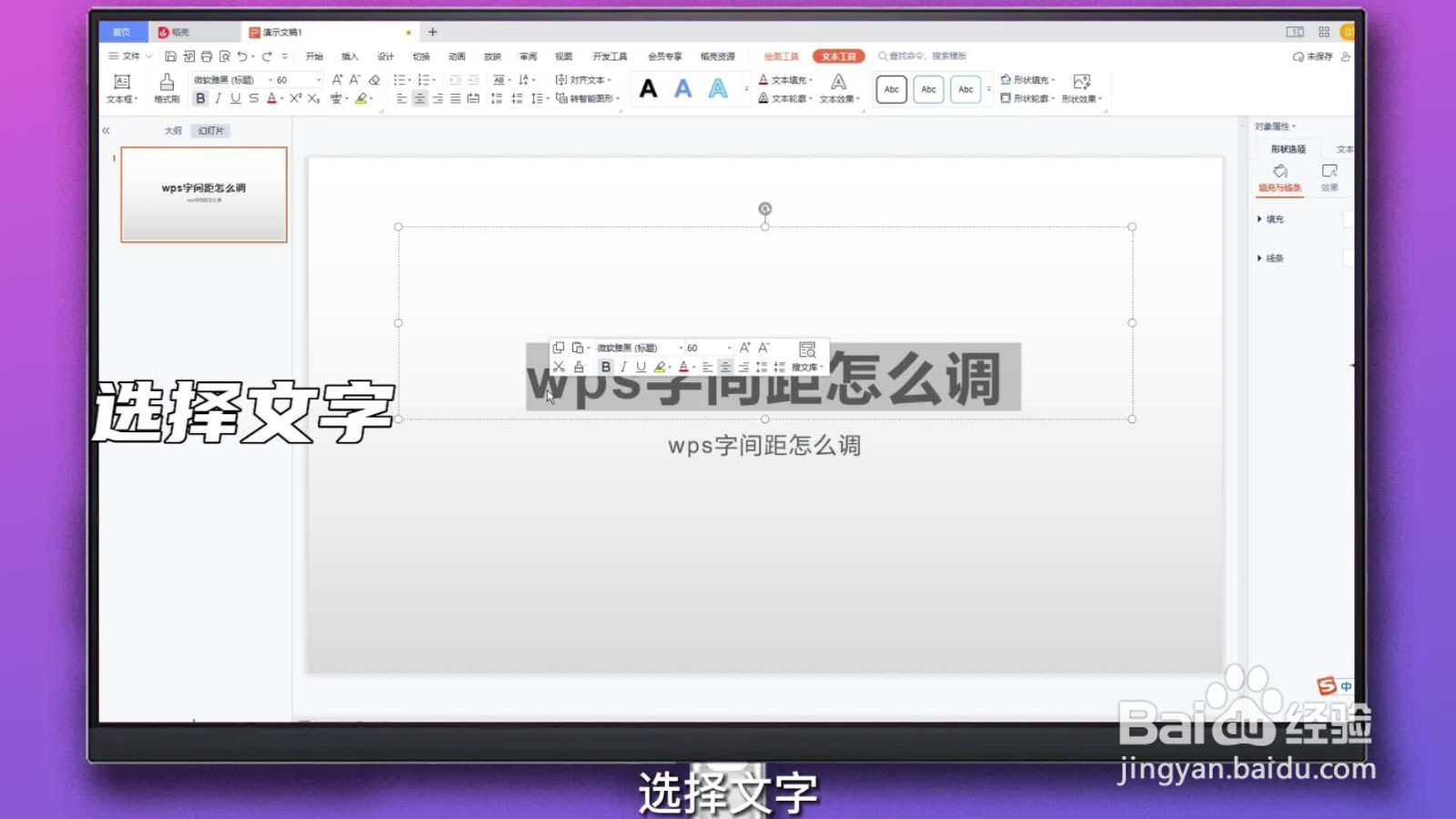Select the superscript X² icon

point(296,98)
